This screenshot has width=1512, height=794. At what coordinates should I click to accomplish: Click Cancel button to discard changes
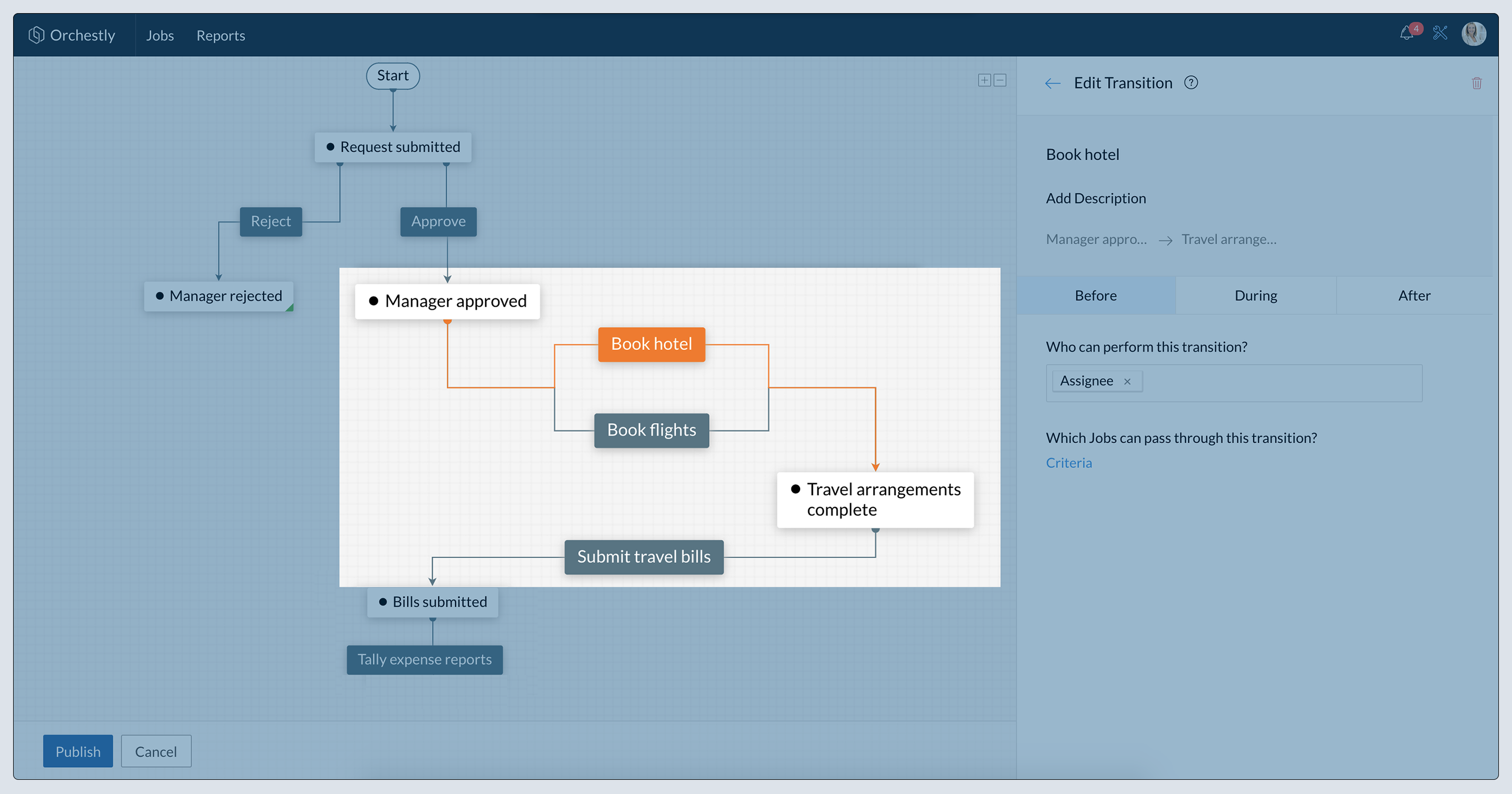(156, 751)
